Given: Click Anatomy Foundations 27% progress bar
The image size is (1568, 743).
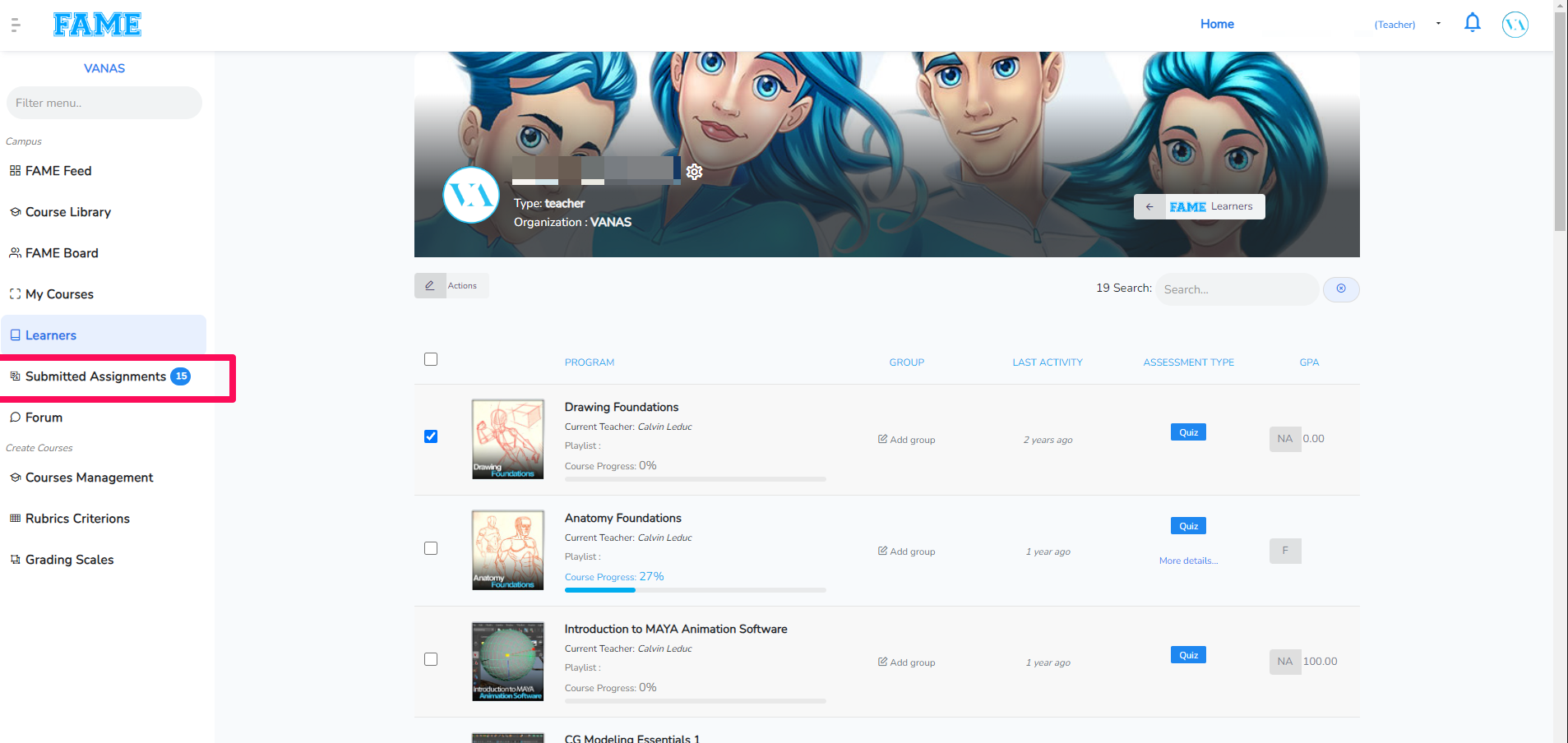Looking at the screenshot, I should click(x=695, y=590).
